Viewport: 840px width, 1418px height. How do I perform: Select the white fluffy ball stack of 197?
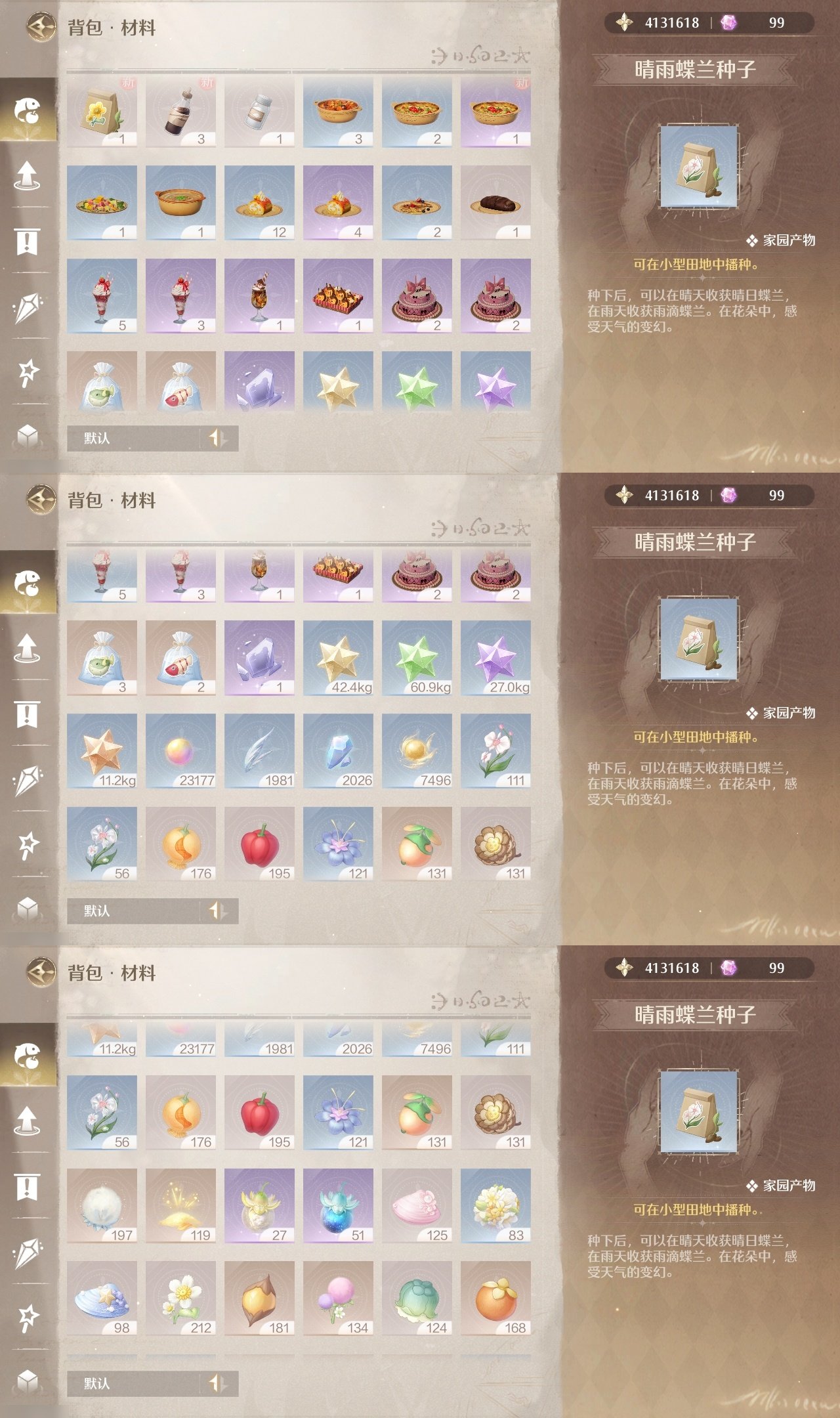(x=102, y=1205)
